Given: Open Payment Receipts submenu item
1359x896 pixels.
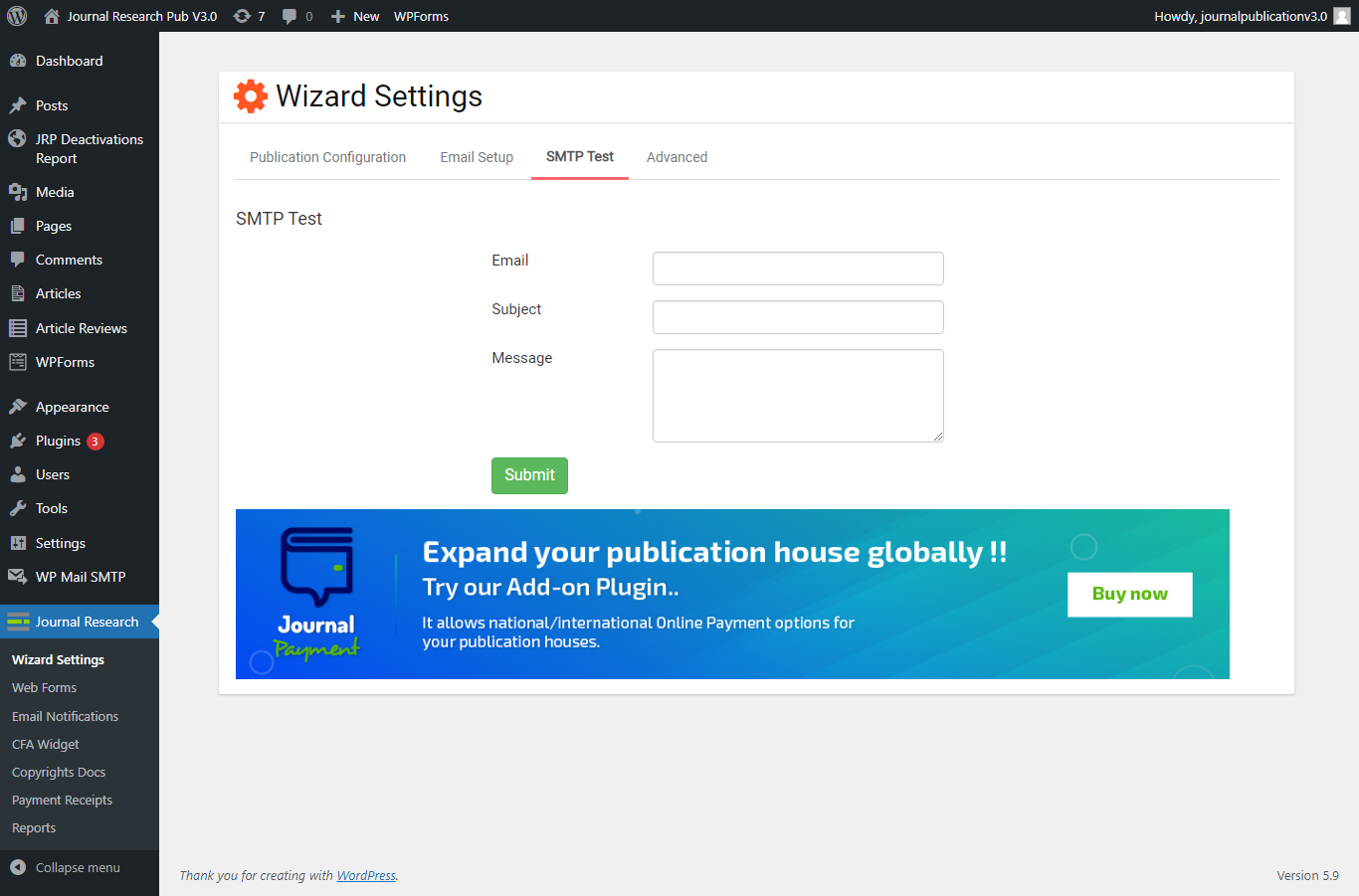Looking at the screenshot, I should 62,800.
